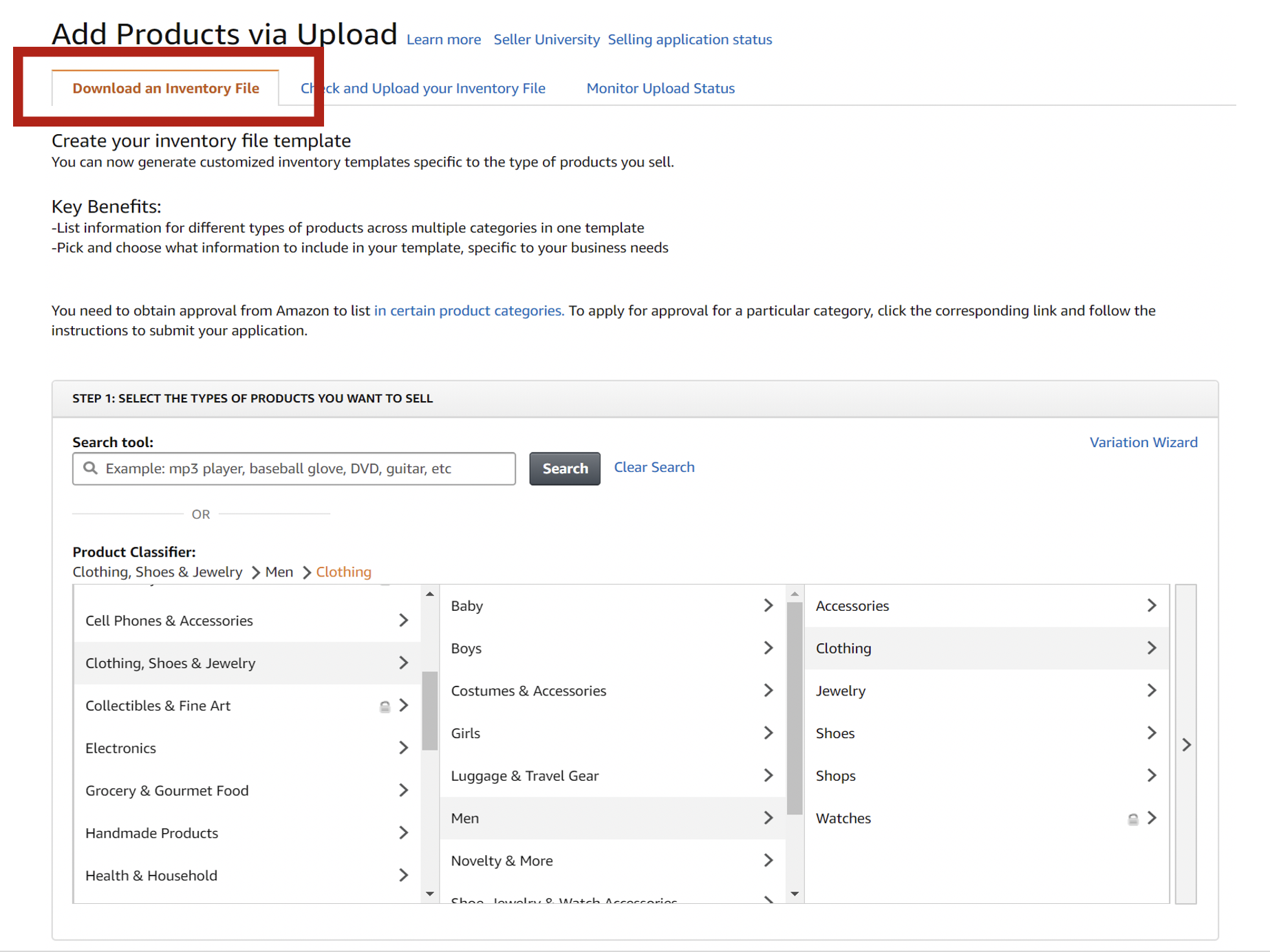The width and height of the screenshot is (1270, 952).
Task: Click second column scroll-down arrow
Action: (795, 894)
